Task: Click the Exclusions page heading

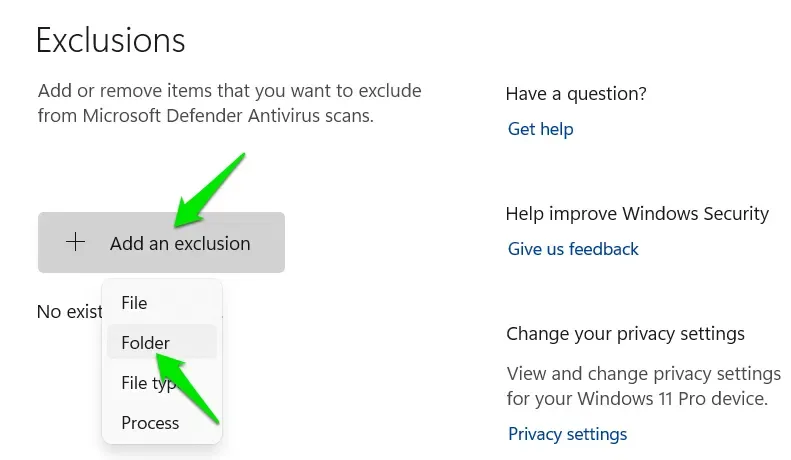Action: tap(110, 40)
